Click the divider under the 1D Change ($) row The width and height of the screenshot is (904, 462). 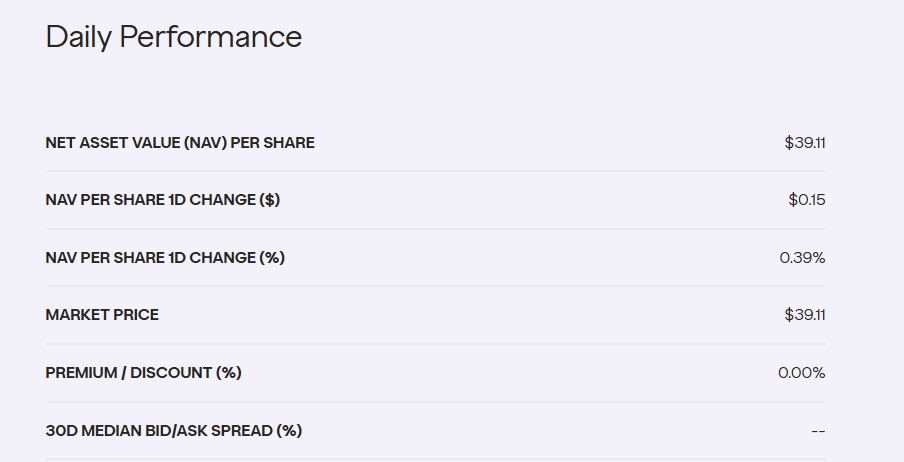point(436,229)
